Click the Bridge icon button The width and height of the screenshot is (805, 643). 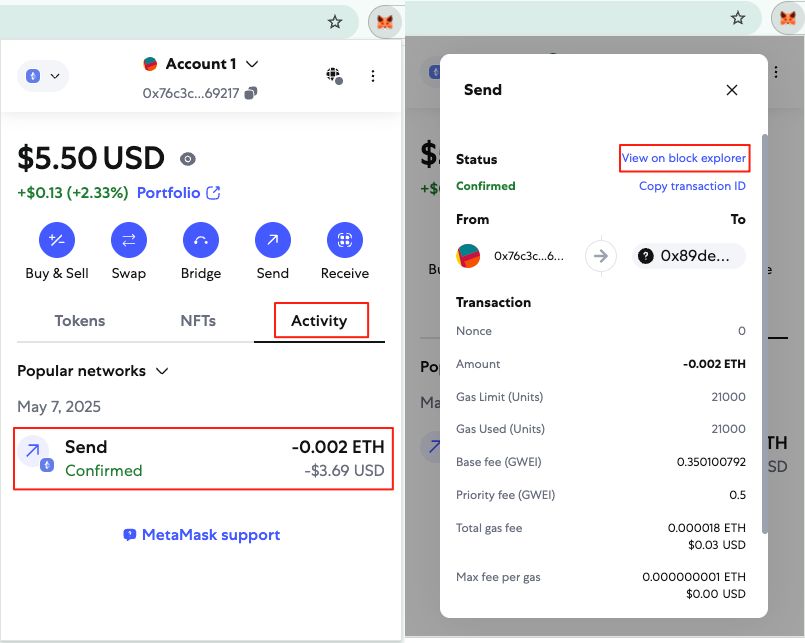click(x=200, y=240)
